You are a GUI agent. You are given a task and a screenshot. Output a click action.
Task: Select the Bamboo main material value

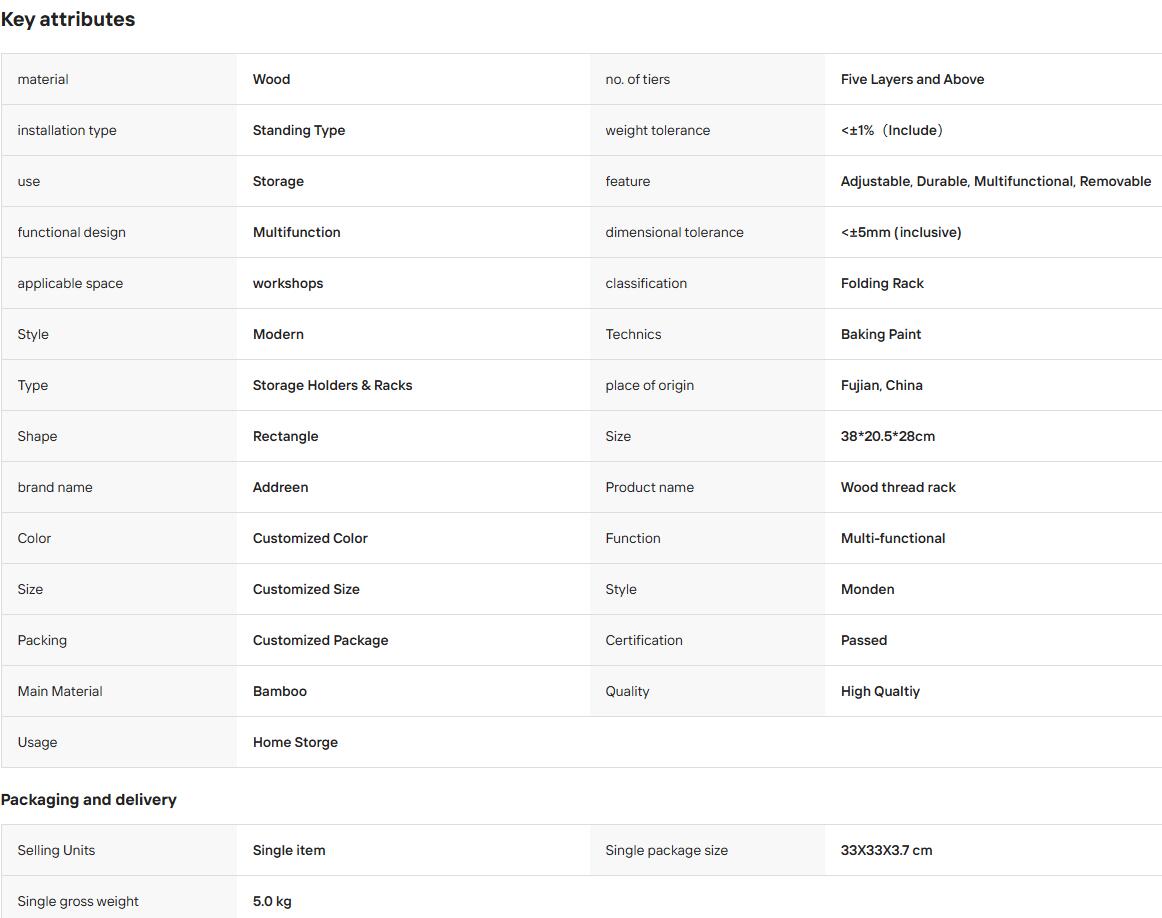[x=279, y=691]
